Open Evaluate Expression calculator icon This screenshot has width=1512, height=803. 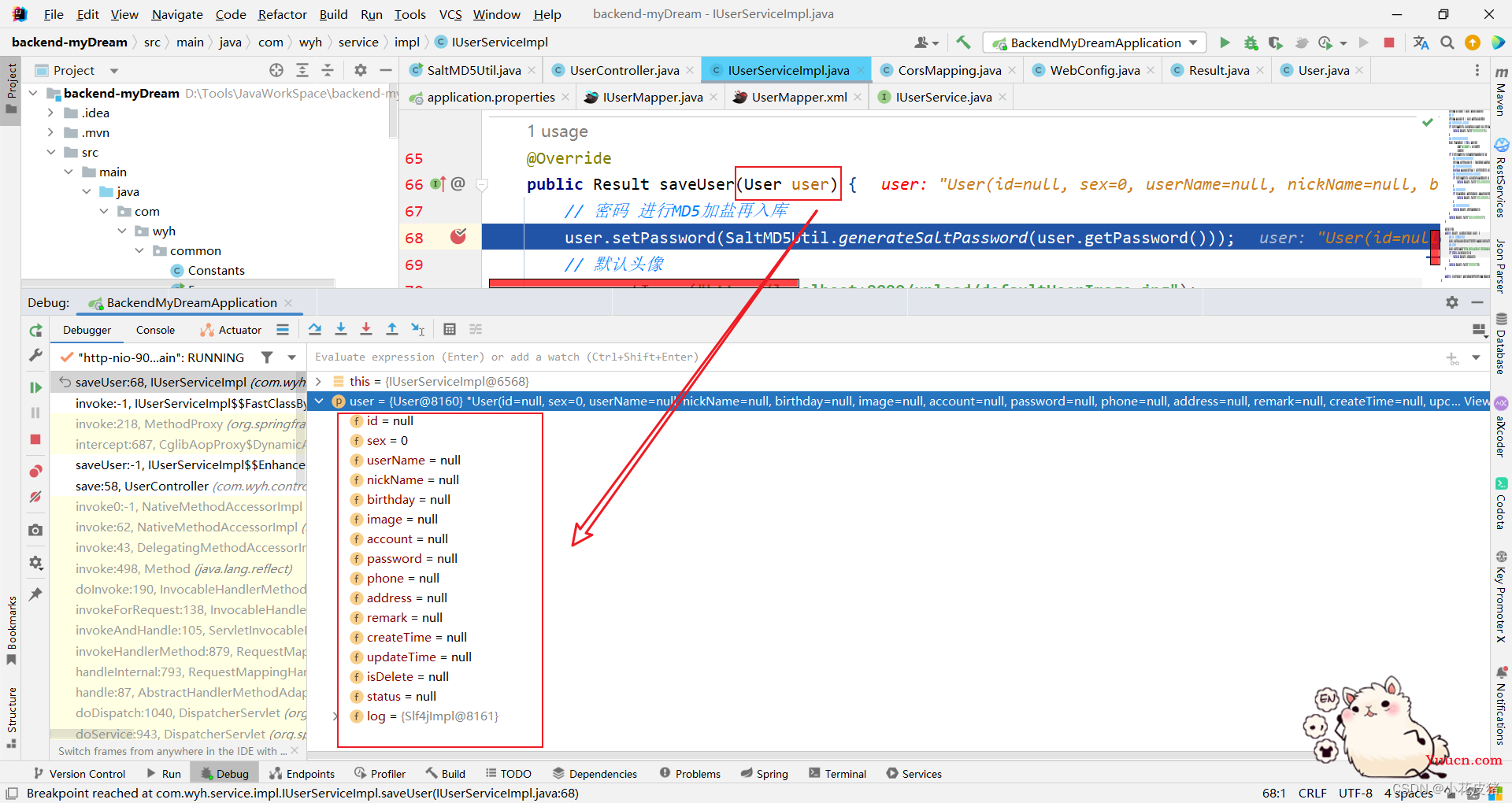pyautogui.click(x=450, y=329)
